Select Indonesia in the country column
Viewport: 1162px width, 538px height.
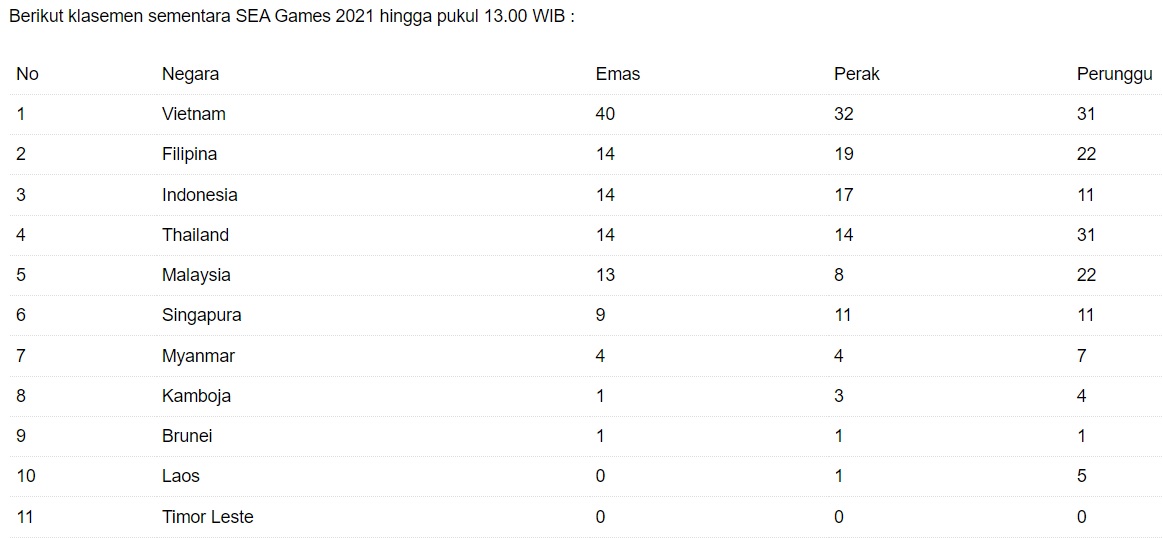click(x=199, y=195)
